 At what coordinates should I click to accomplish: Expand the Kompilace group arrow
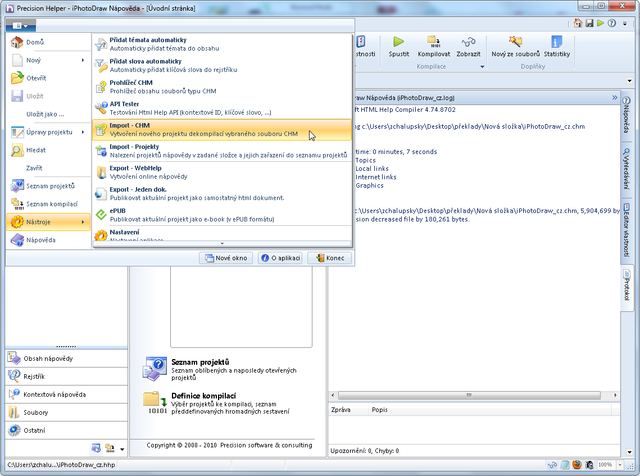click(482, 67)
